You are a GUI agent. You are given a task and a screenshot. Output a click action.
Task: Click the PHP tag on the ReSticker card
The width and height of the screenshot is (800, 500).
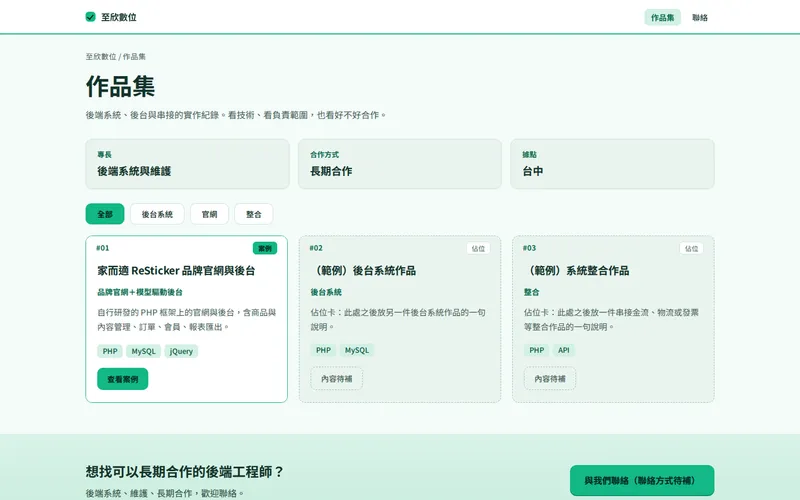point(110,351)
